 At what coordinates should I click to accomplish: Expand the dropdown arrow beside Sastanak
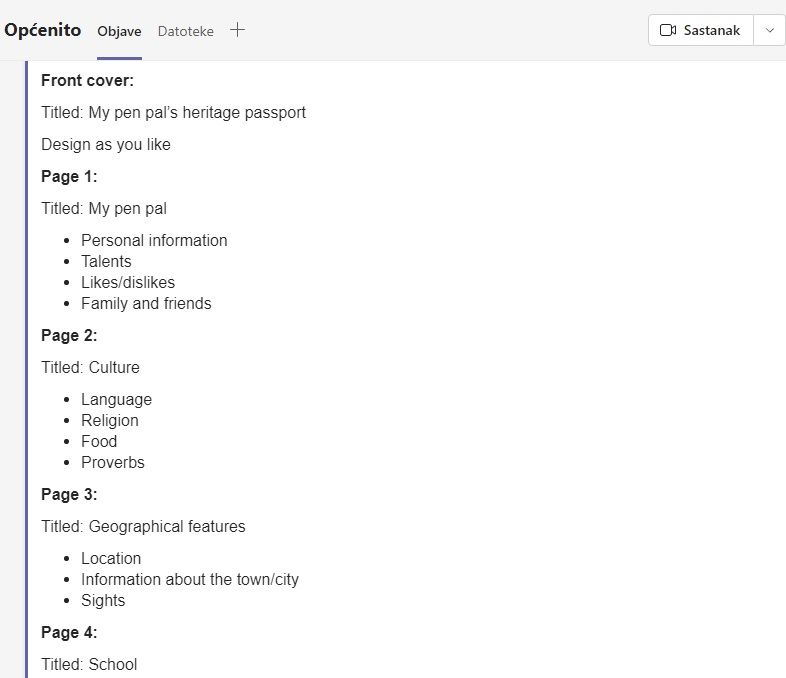point(769,30)
